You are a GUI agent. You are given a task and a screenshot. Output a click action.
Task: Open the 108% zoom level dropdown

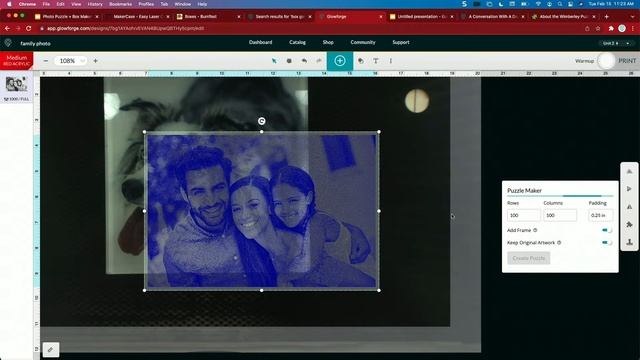click(71, 61)
